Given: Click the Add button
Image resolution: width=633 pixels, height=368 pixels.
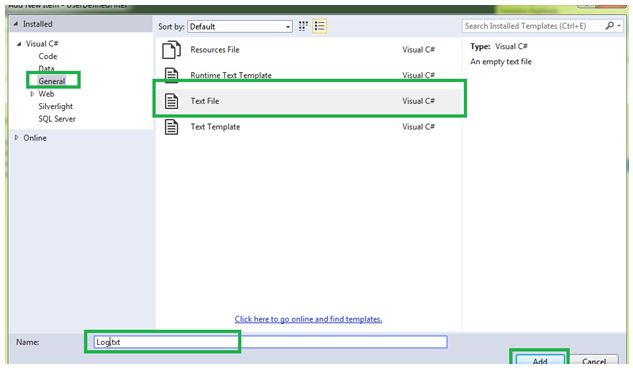Looking at the screenshot, I should click(540, 360).
